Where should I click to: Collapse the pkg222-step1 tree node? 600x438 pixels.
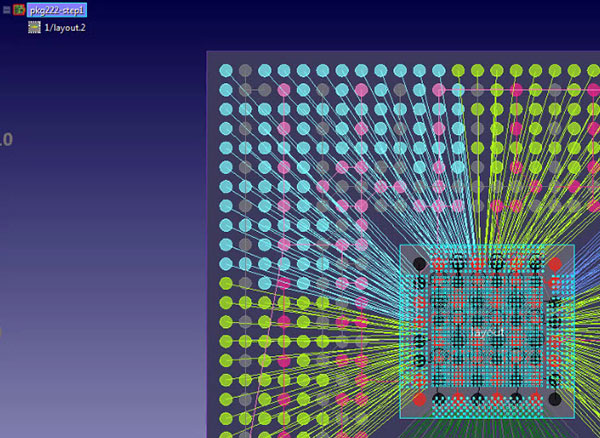point(6,10)
